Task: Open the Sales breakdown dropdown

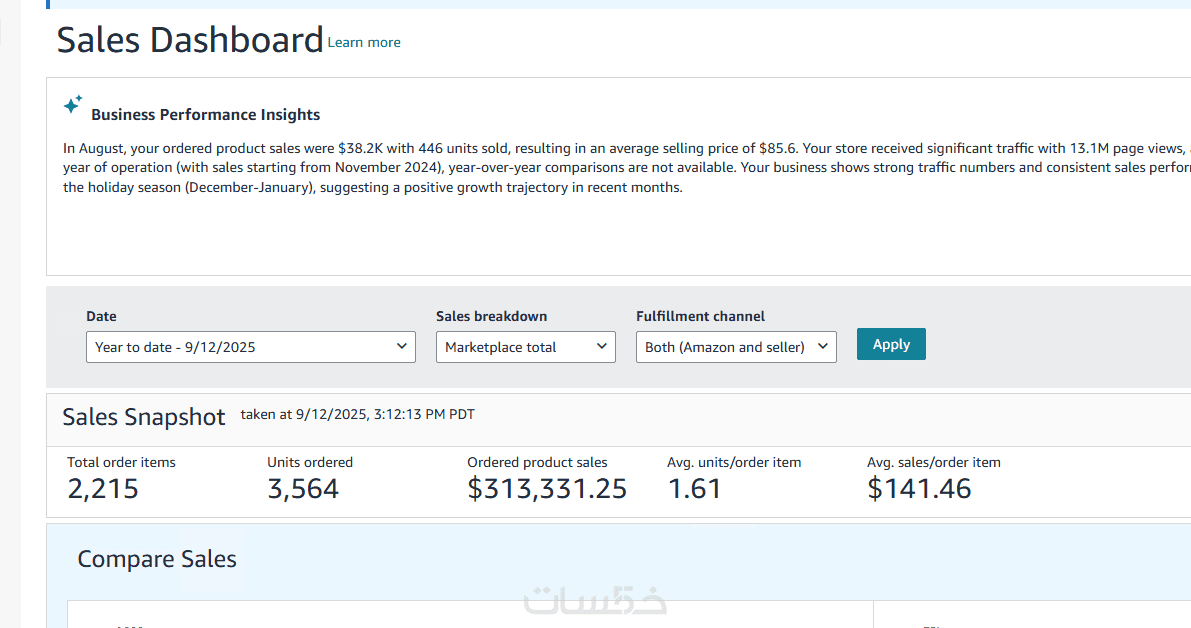Action: (x=526, y=347)
